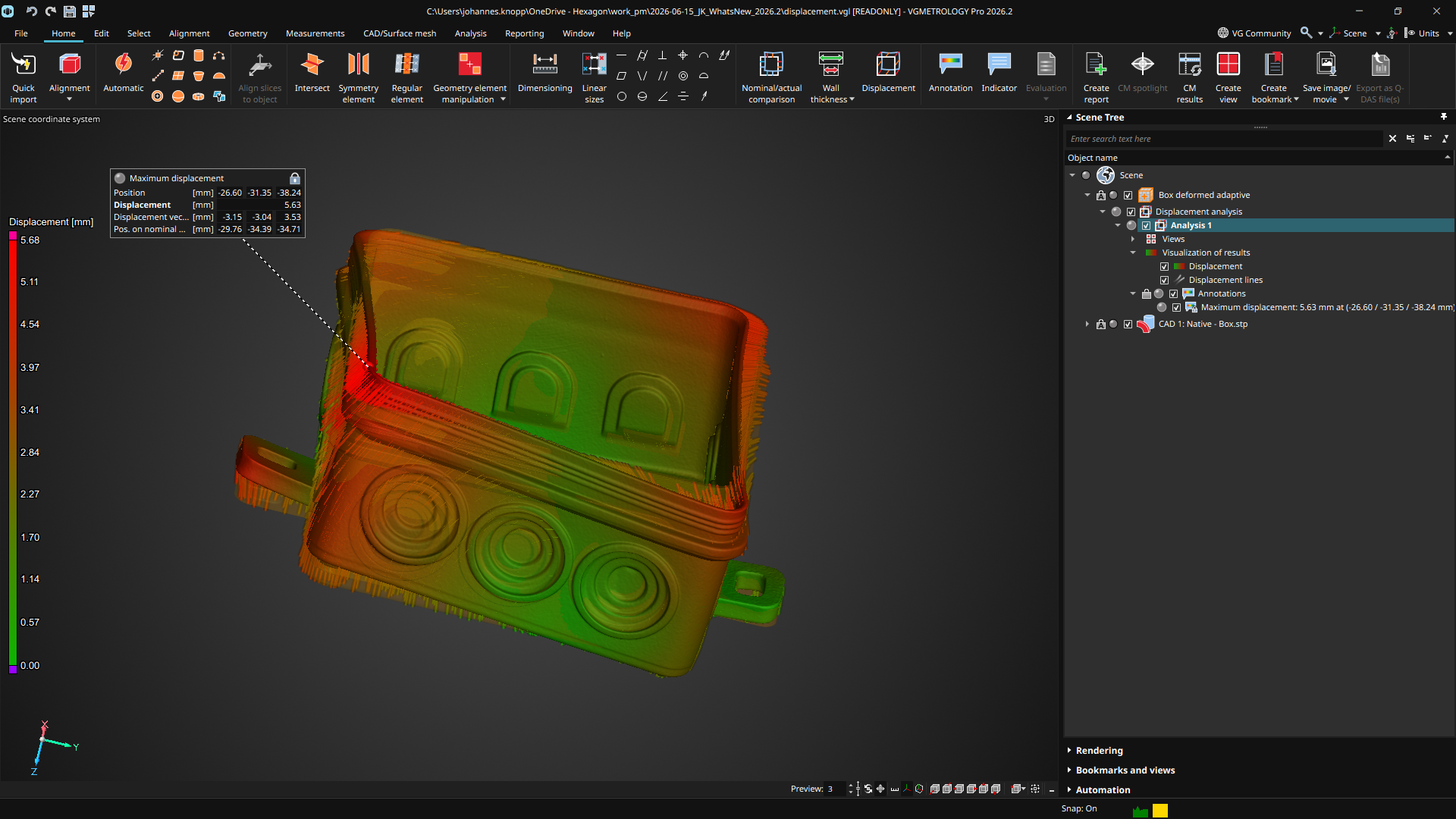
Task: Open the Measurements menu
Action: pos(315,33)
